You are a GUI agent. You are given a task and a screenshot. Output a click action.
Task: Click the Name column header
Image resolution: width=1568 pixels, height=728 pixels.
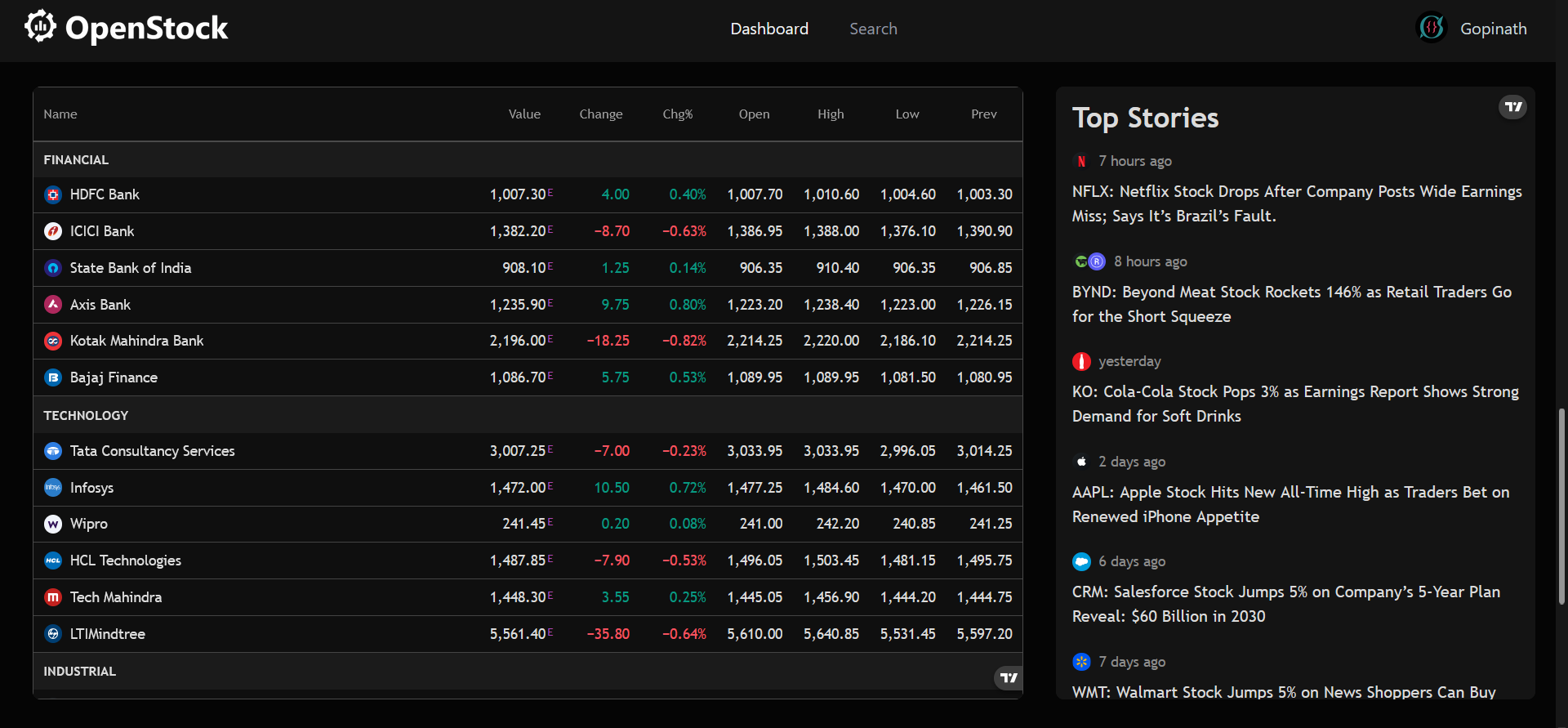[x=60, y=114]
